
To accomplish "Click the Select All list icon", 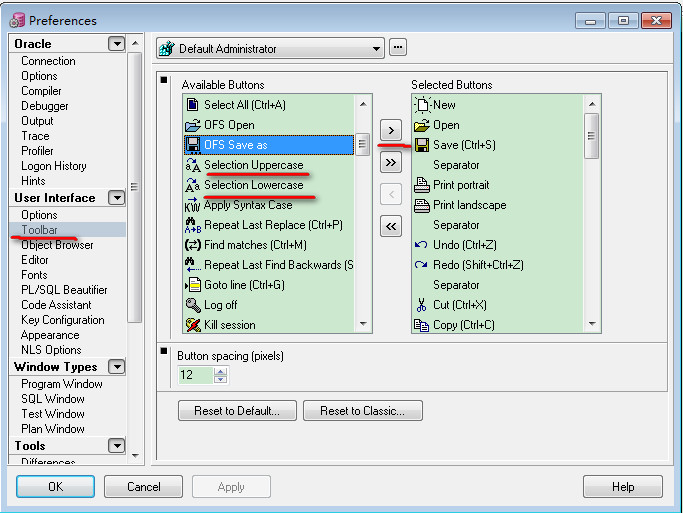I will [x=193, y=105].
